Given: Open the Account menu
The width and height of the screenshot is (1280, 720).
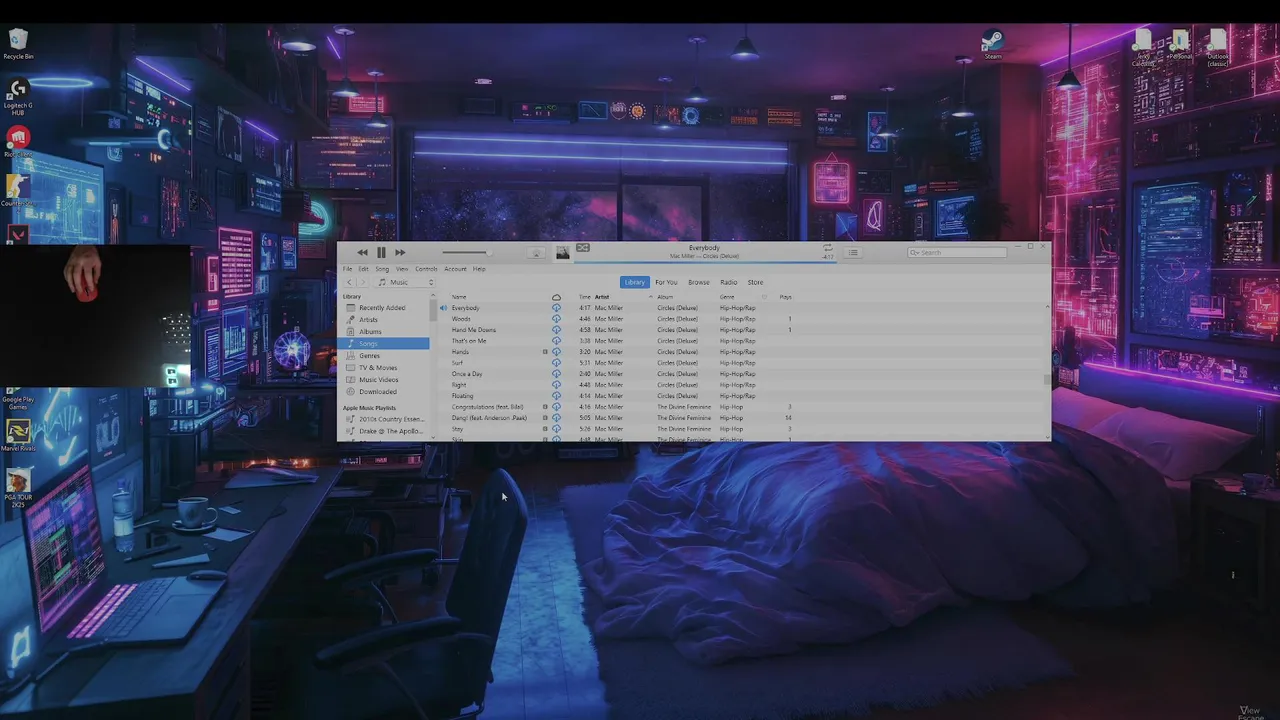Looking at the screenshot, I should (x=455, y=269).
